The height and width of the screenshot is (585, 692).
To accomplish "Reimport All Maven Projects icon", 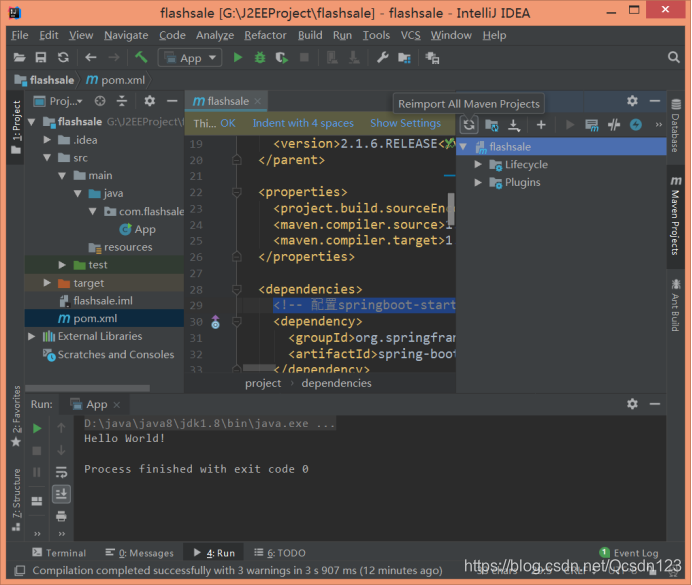I will [x=469, y=125].
